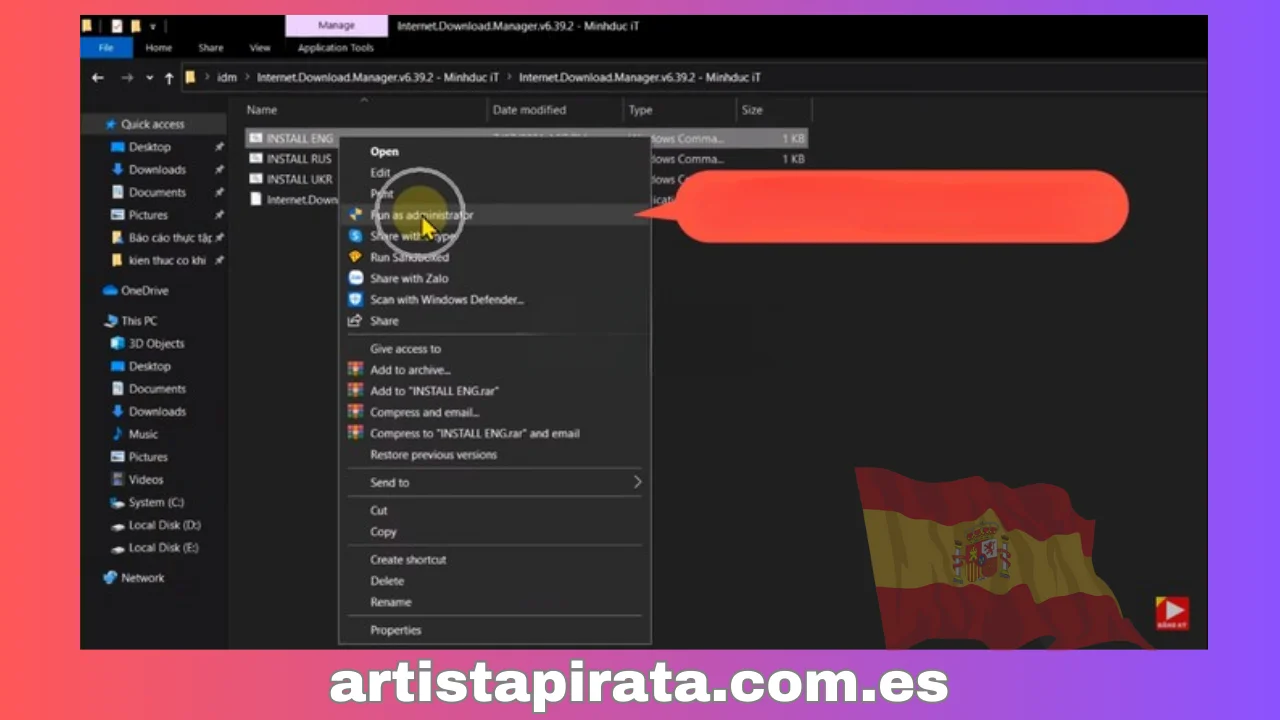Click the Music note icon

pos(119,434)
